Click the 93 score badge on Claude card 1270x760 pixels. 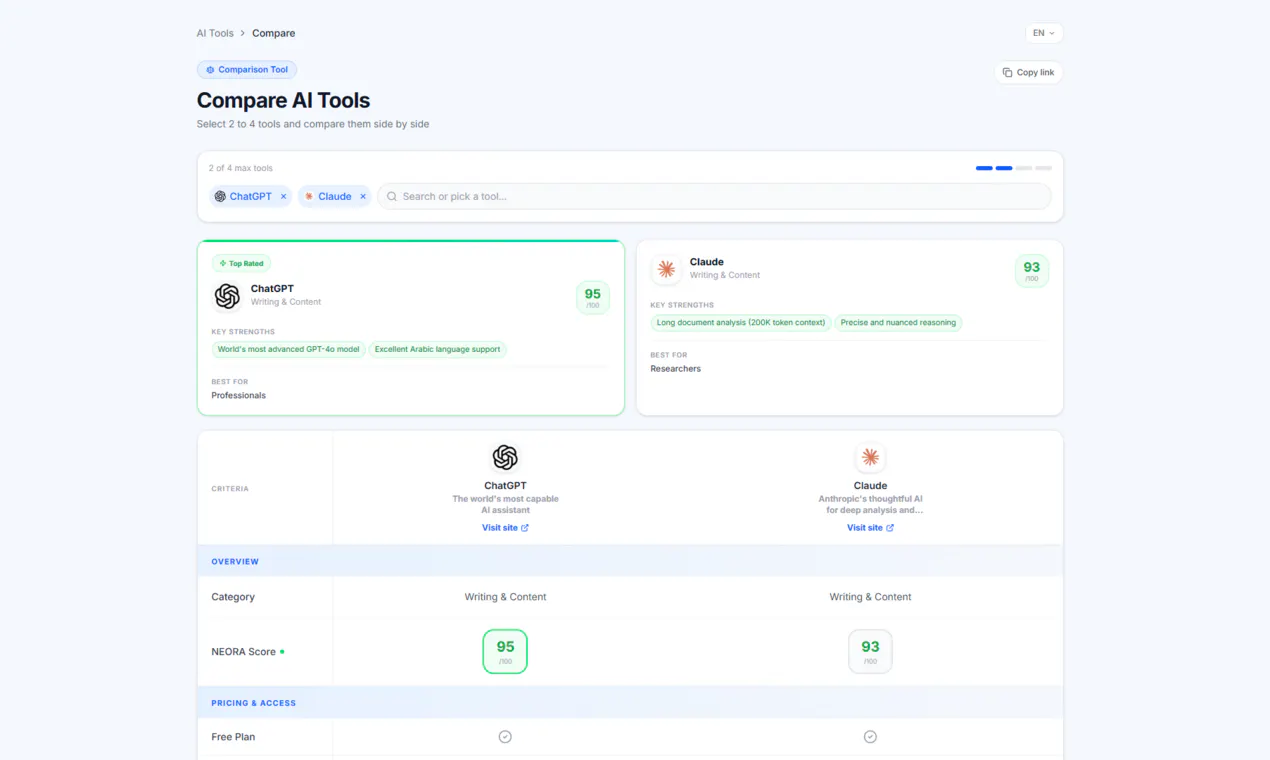1032,270
